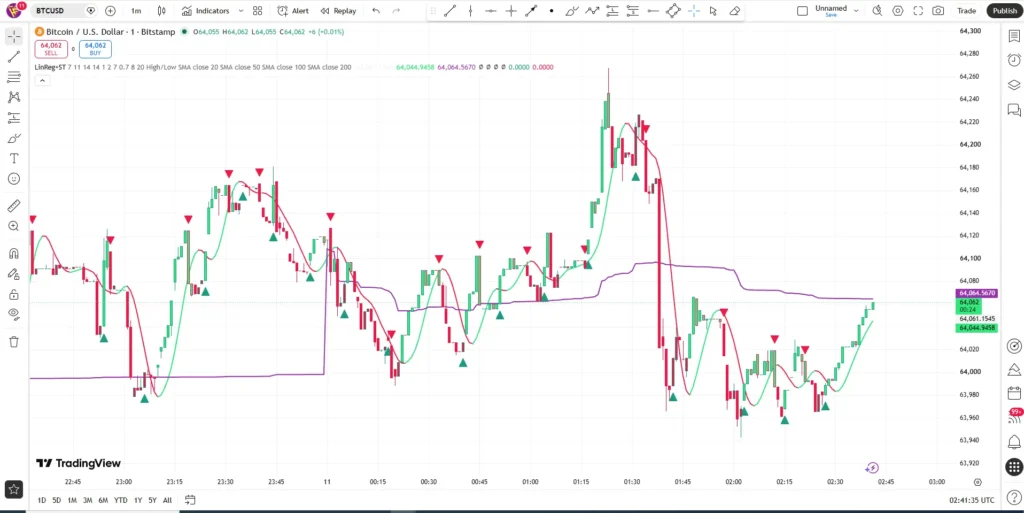
Task: Take a chart snapshot with camera icon
Action: coord(938,10)
